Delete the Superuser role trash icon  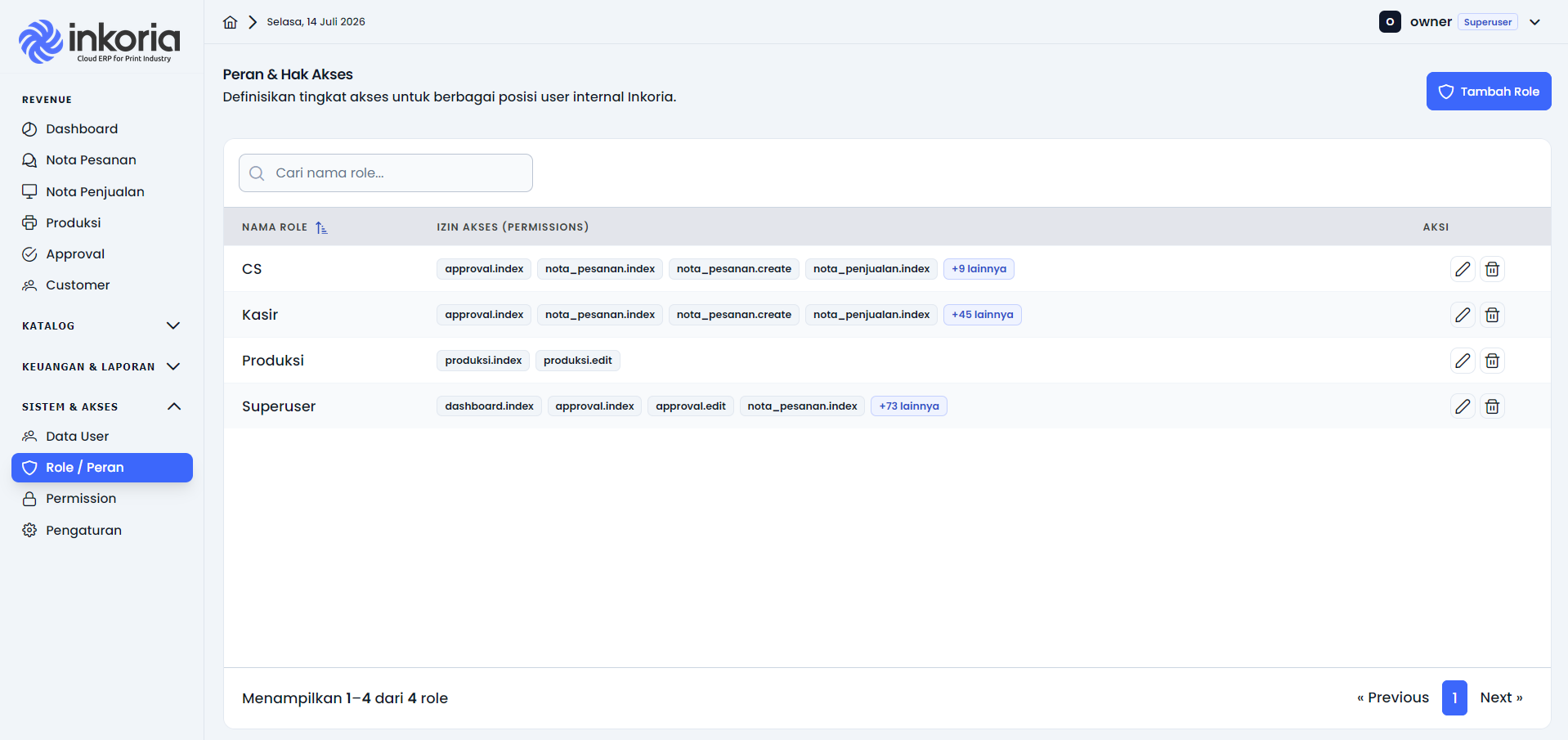(1492, 406)
